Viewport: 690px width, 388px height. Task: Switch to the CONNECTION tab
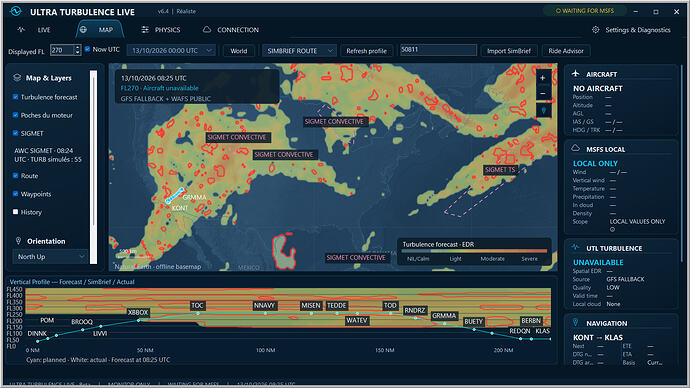point(231,30)
